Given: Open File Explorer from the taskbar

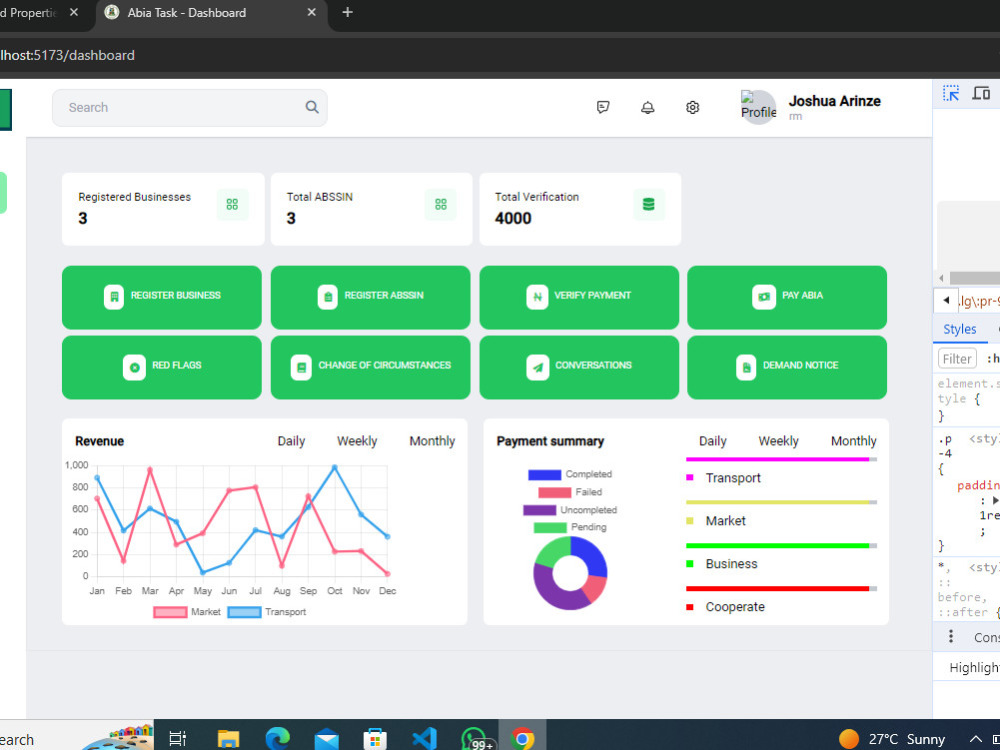Looking at the screenshot, I should tap(228, 739).
